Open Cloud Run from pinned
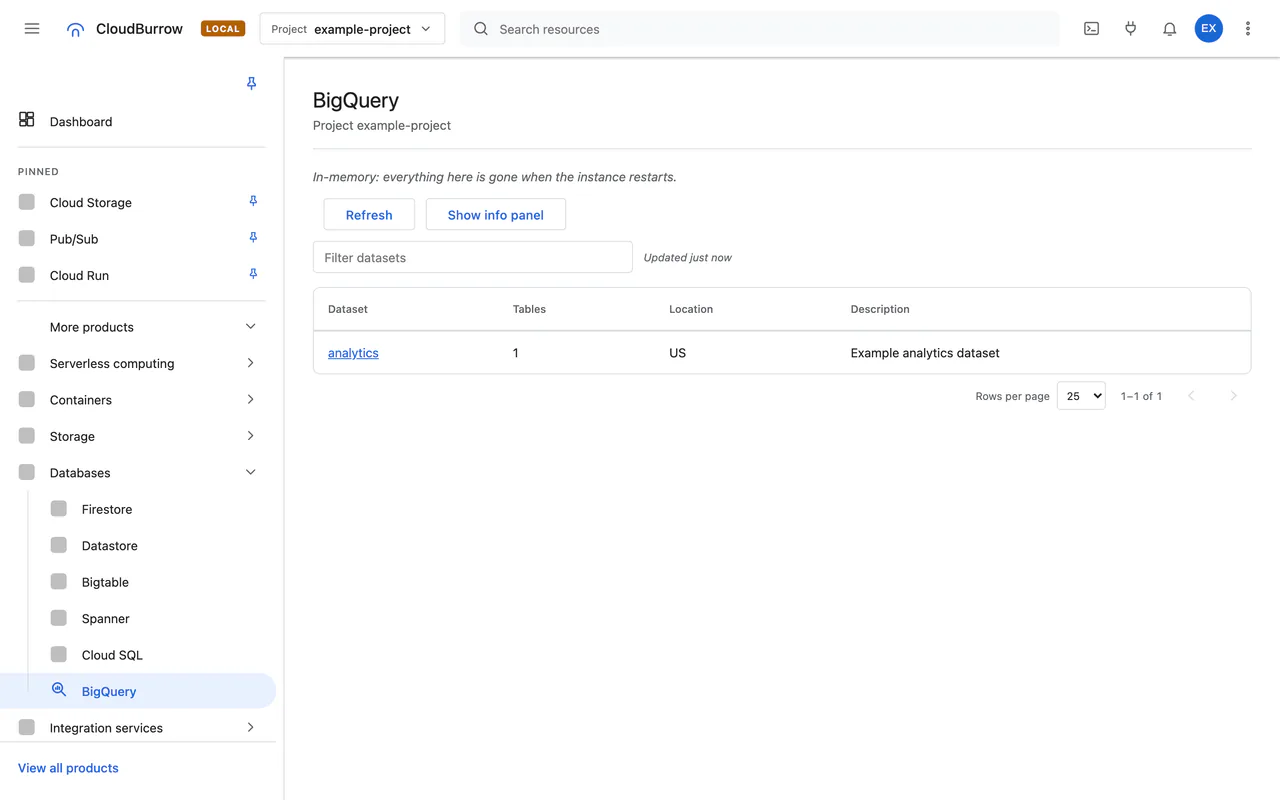Viewport: 1280px width, 800px height. (79, 276)
